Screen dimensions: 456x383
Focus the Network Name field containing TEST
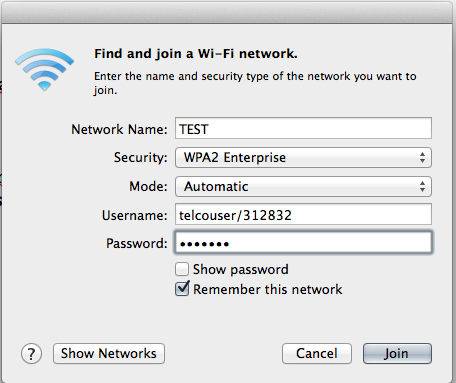pos(303,128)
